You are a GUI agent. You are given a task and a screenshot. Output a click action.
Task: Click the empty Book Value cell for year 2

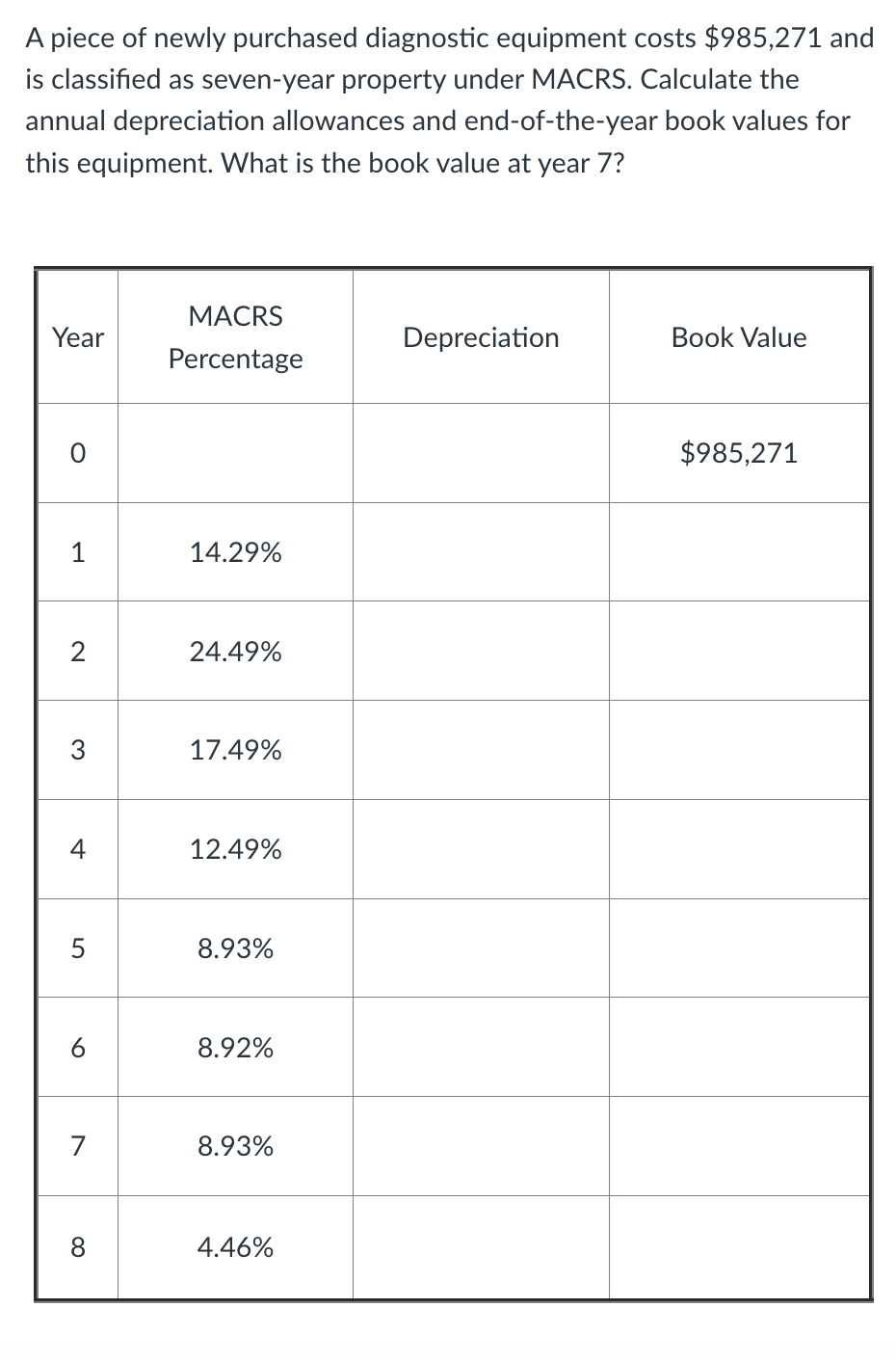[739, 653]
